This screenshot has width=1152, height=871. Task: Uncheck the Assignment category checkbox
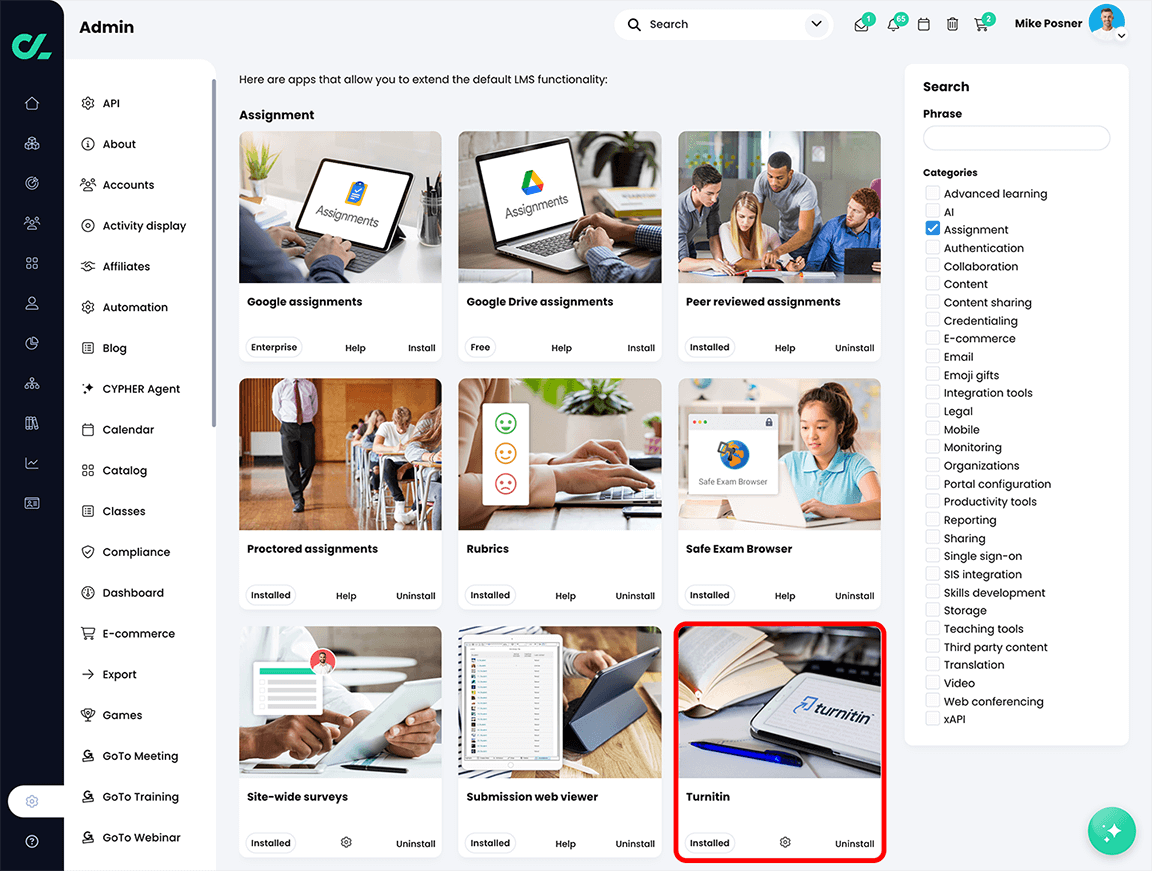point(932,229)
